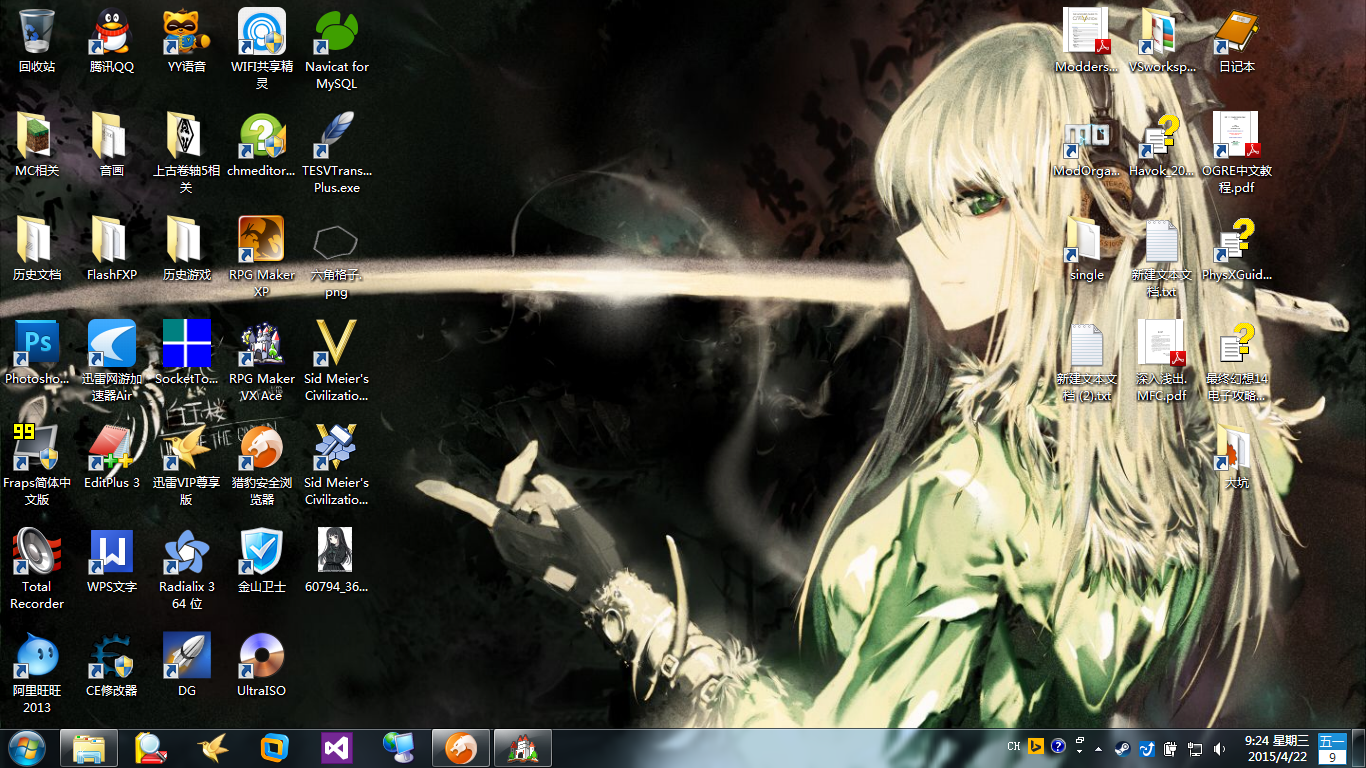Viewport: 1366px width, 768px height.
Task: Open the CH input language indicator
Action: [1014, 747]
